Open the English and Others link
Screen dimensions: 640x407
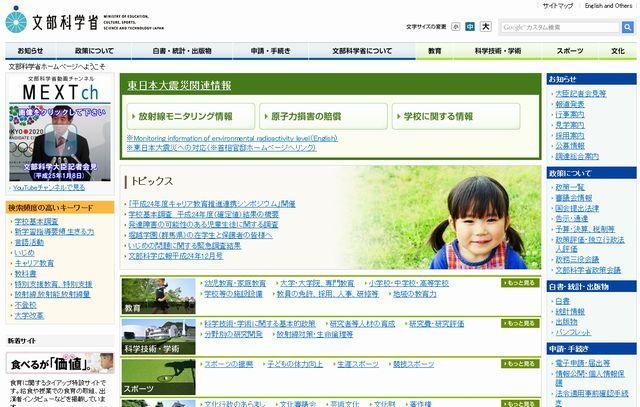[x=608, y=6]
